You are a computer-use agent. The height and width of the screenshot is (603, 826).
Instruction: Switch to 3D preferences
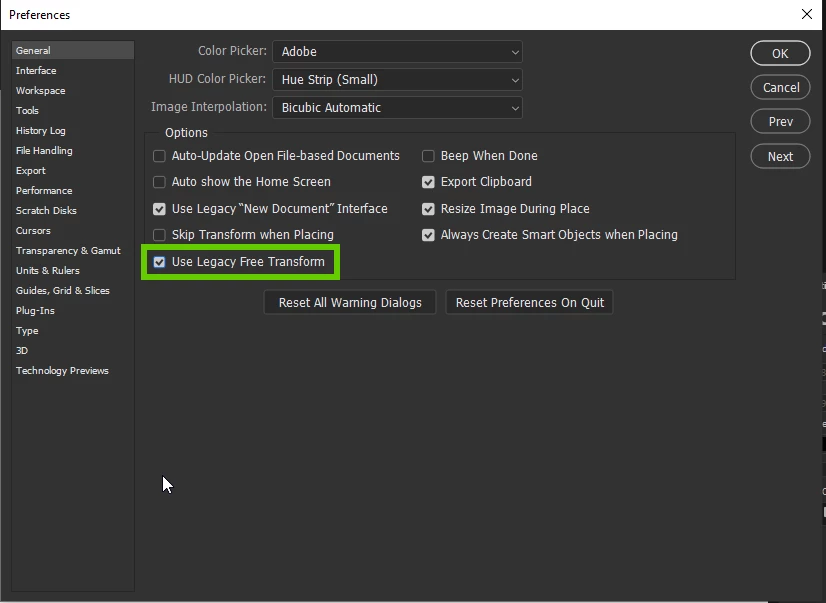(73, 351)
